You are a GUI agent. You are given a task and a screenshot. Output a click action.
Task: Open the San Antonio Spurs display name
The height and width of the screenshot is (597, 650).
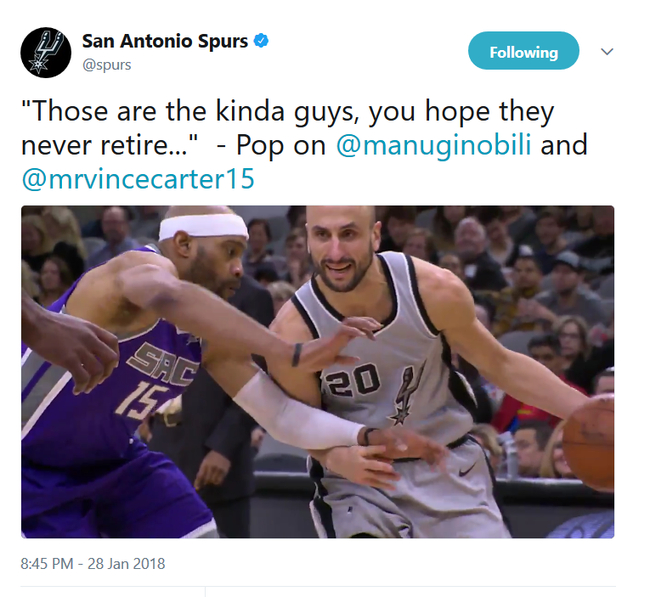pyautogui.click(x=165, y=41)
